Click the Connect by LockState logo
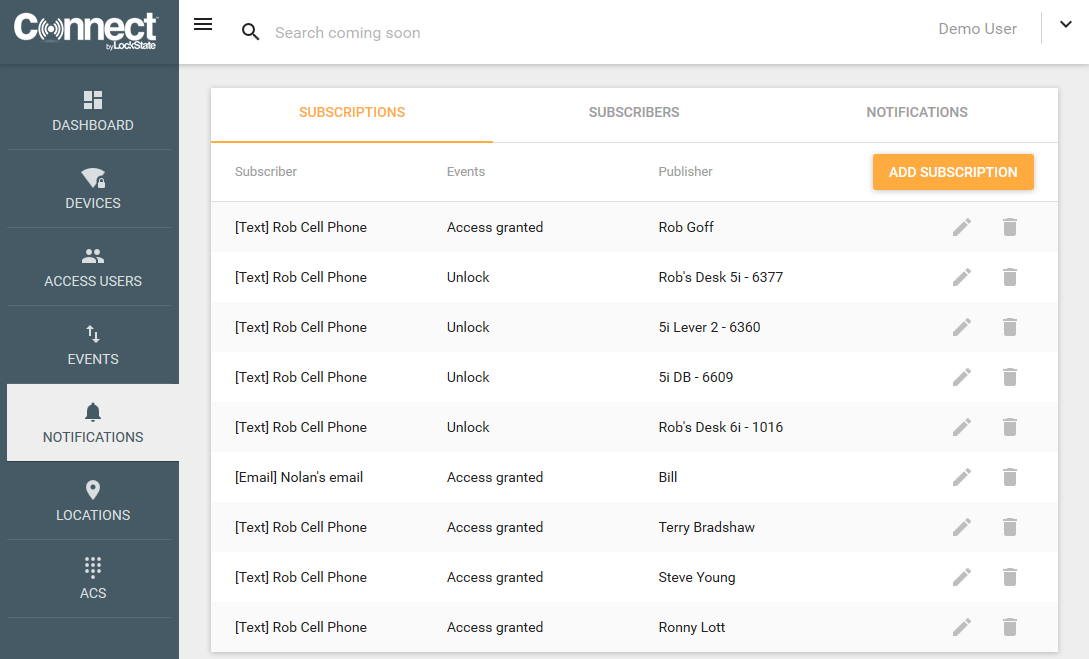The width and height of the screenshot is (1089, 659). [x=87, y=31]
